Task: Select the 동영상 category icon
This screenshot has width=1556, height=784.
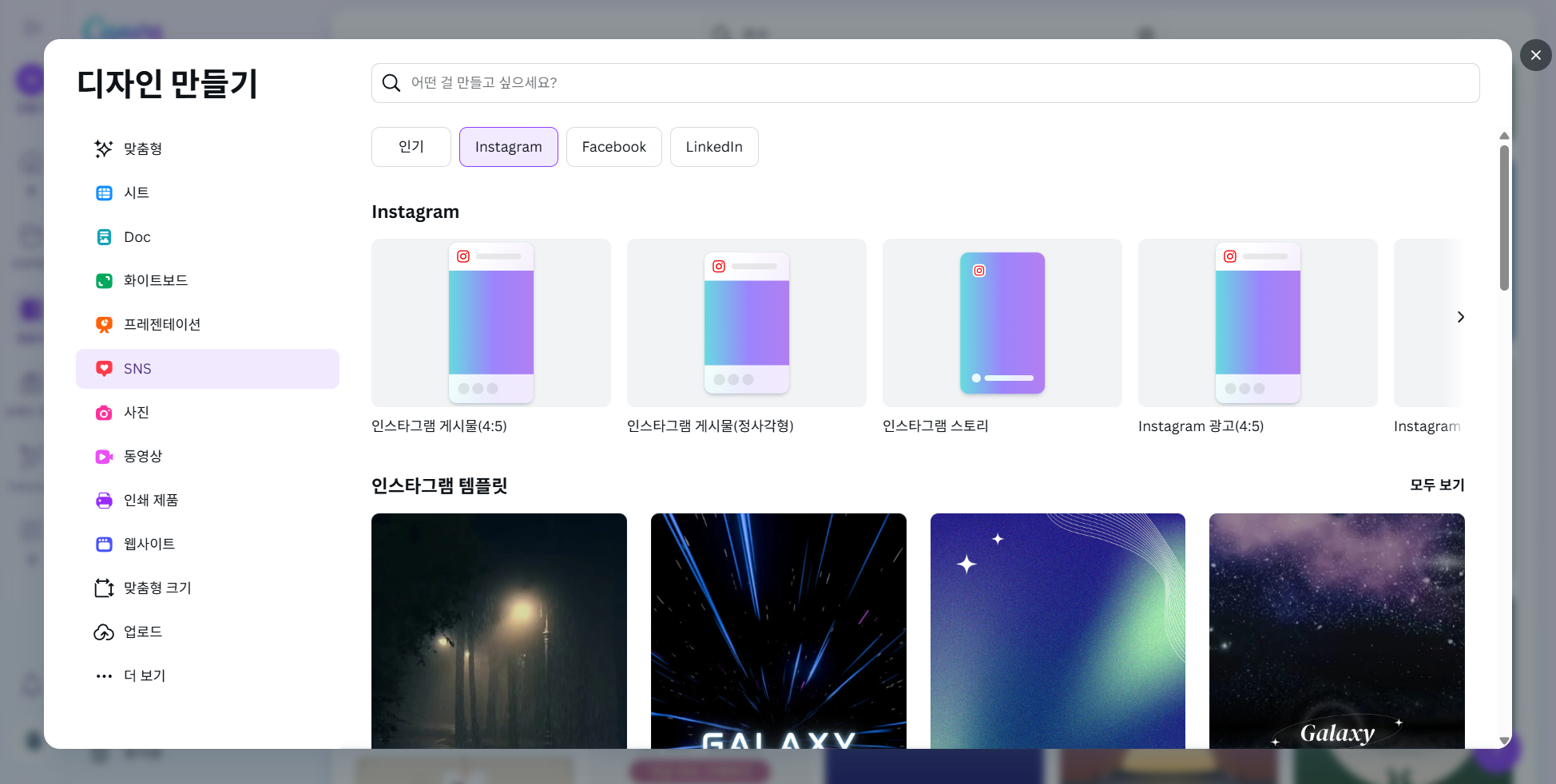Action: (104, 456)
